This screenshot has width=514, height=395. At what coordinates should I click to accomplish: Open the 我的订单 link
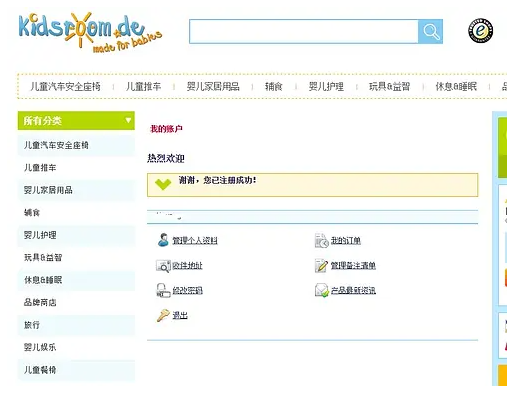point(346,240)
